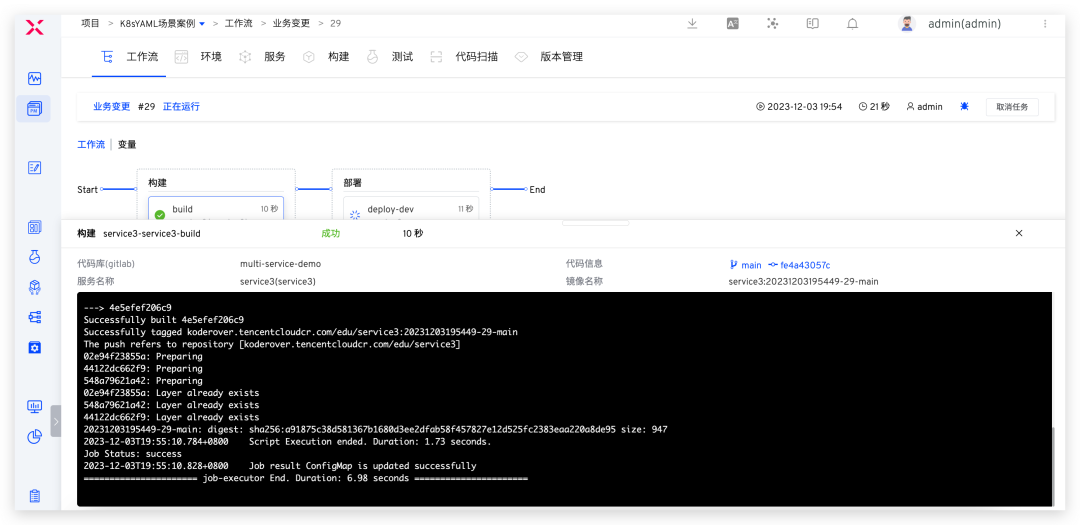The height and width of the screenshot is (525, 1080).
Task: Select the deploy-dev job card
Action: (x=411, y=209)
